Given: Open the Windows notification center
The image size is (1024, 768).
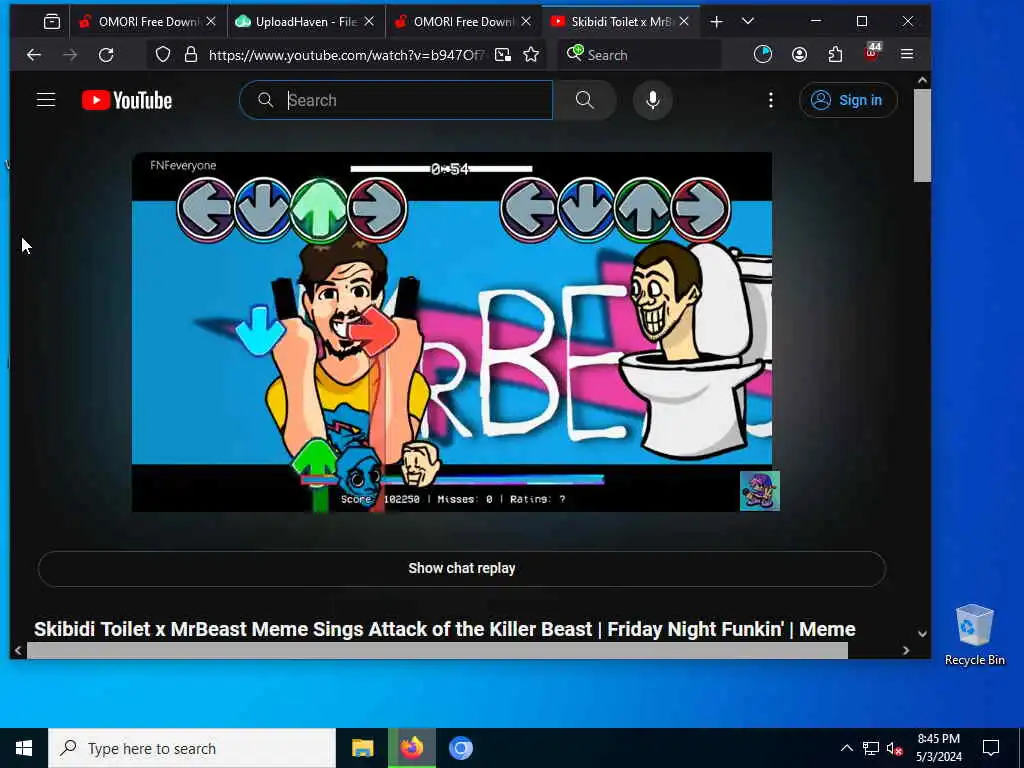Looking at the screenshot, I should coord(991,748).
